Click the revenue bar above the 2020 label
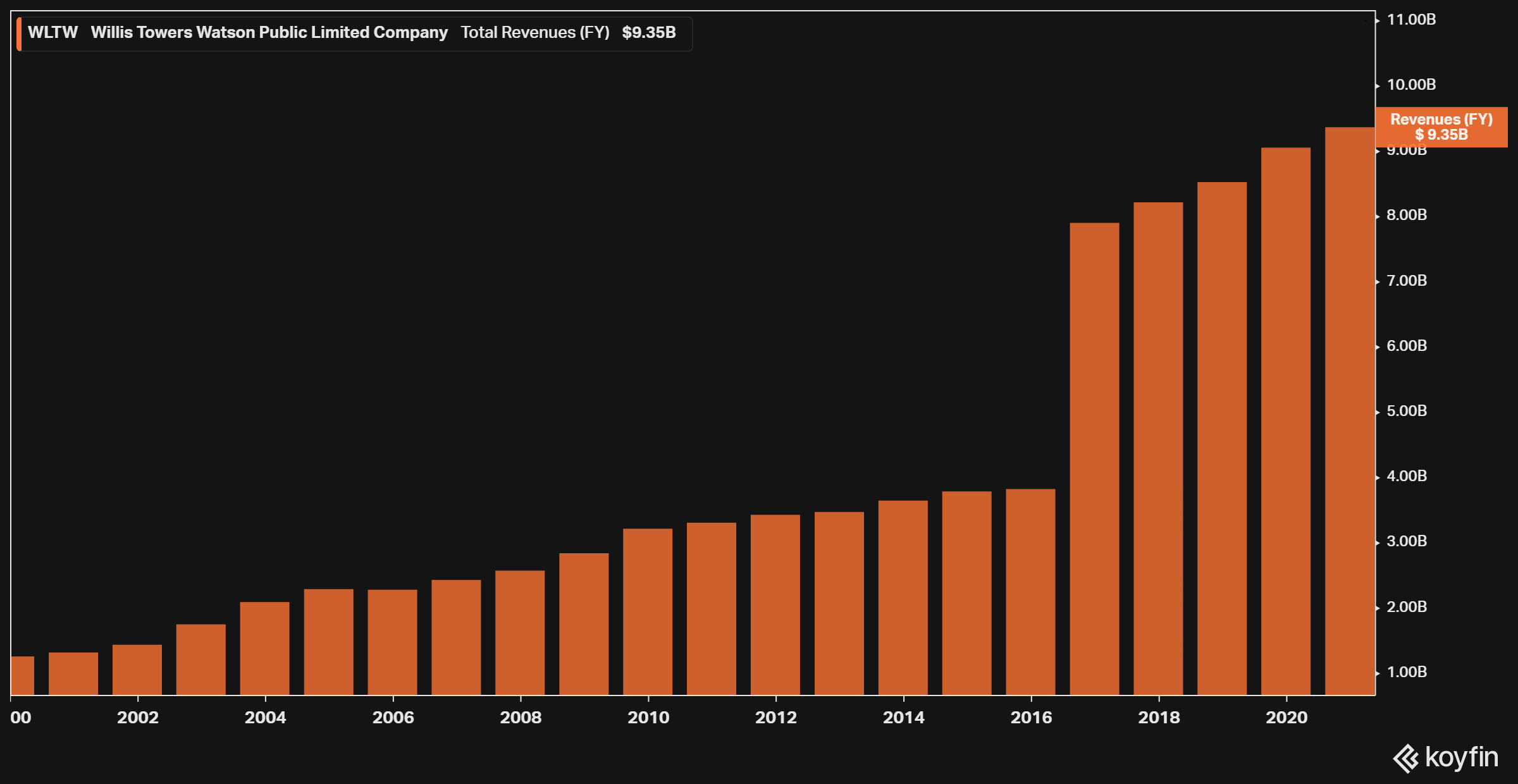The image size is (1518, 784). click(x=1286, y=421)
